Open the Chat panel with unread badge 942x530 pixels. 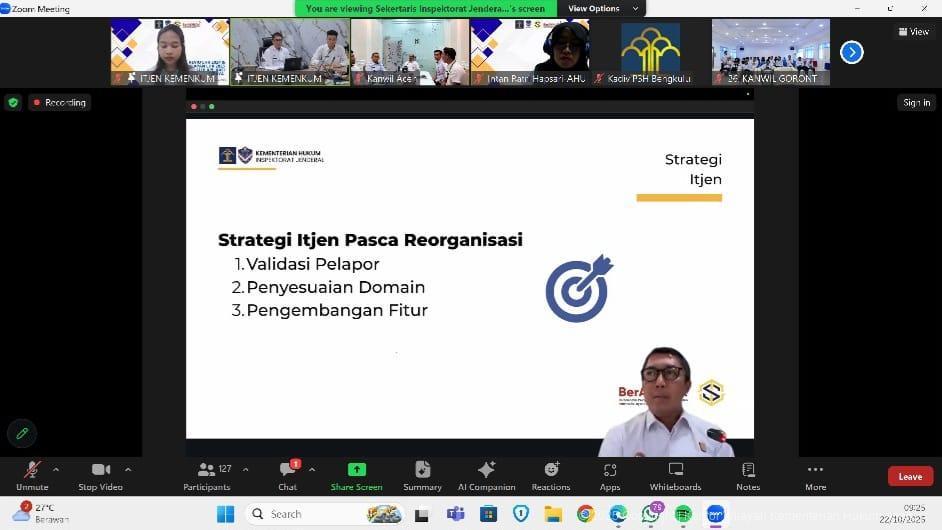tap(288, 475)
